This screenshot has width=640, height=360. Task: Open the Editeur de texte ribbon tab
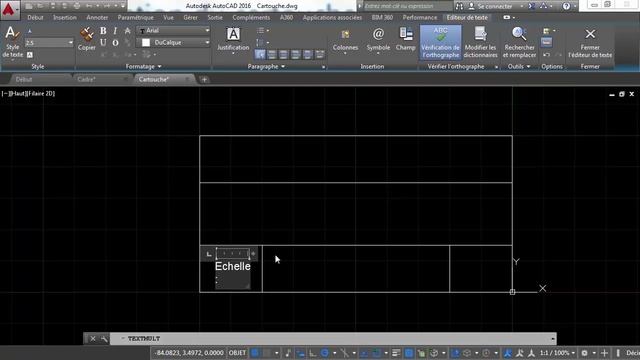click(467, 18)
